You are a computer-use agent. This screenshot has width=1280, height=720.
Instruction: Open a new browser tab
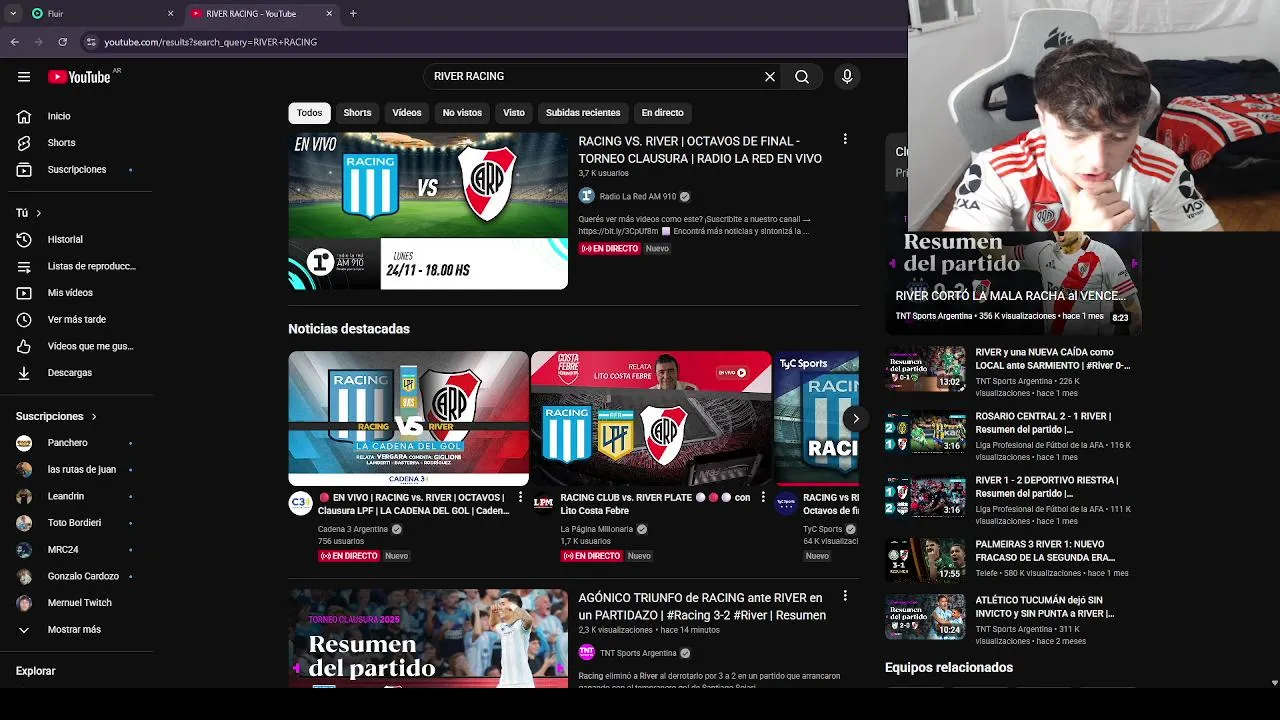[353, 14]
